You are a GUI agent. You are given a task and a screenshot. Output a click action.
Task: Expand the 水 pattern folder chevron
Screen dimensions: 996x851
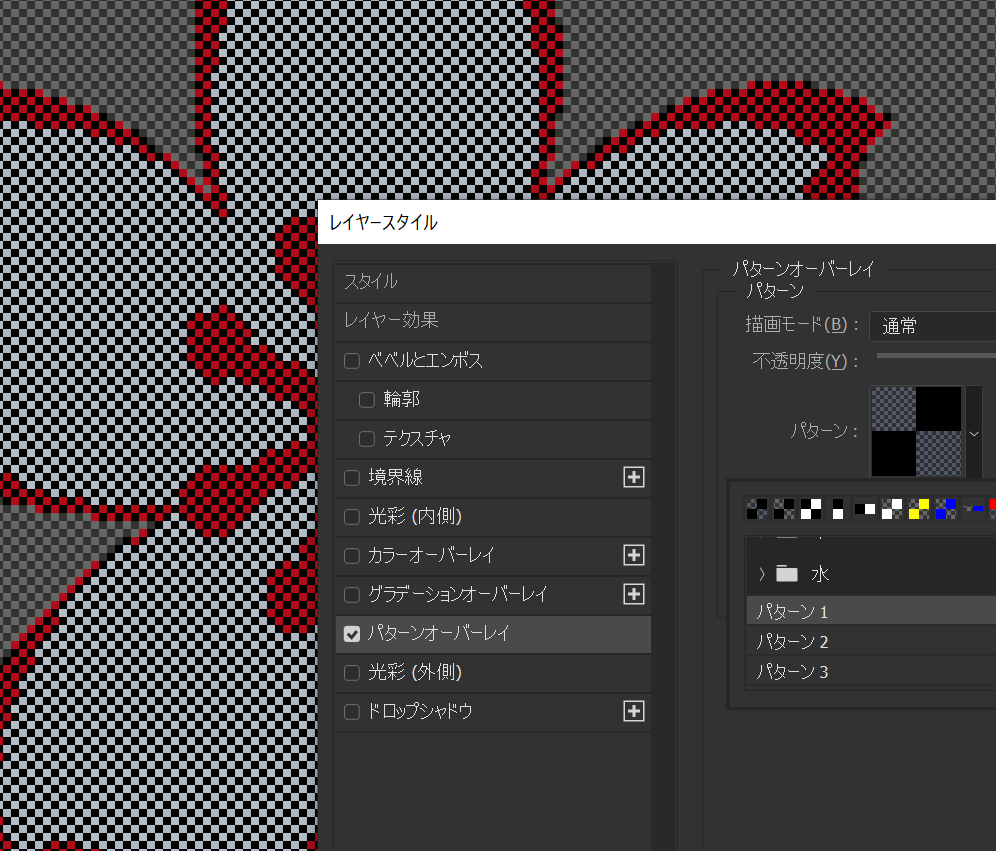(x=762, y=574)
